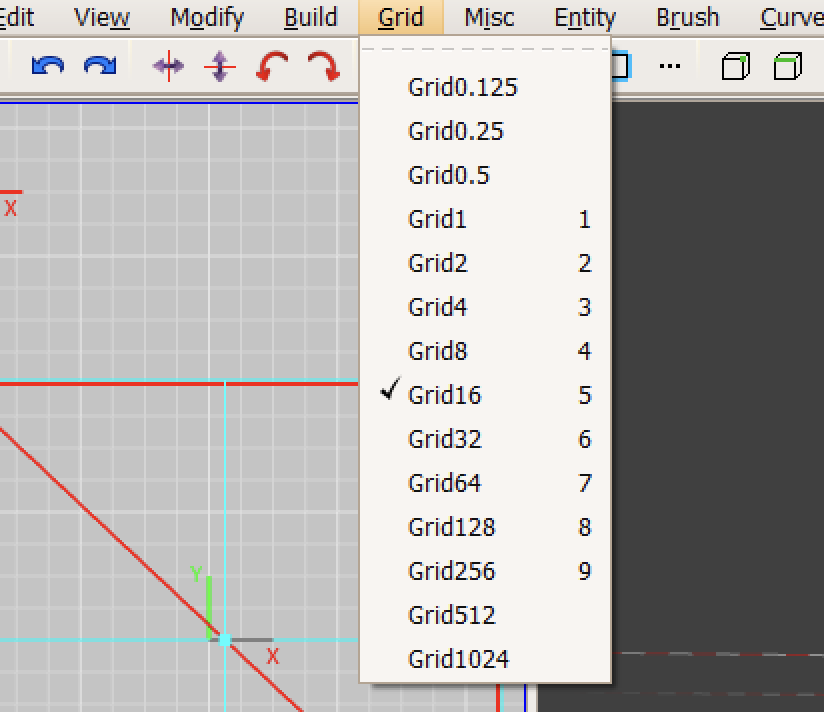
Task: Select the Grid1024 option
Action: pyautogui.click(x=485, y=659)
